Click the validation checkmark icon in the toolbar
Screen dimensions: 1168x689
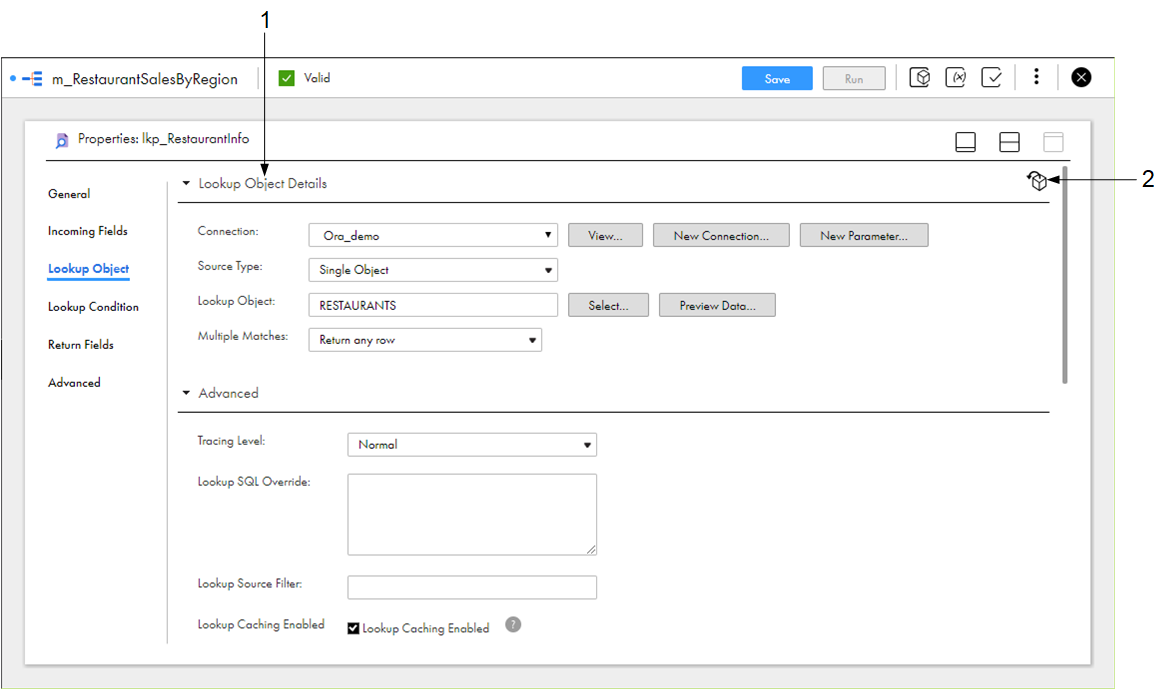(x=991, y=77)
